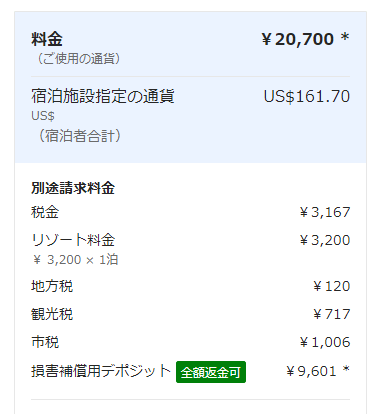Click the US$161.70 property currency amount
Screen dimensions: 381x414
pyautogui.click(x=307, y=96)
